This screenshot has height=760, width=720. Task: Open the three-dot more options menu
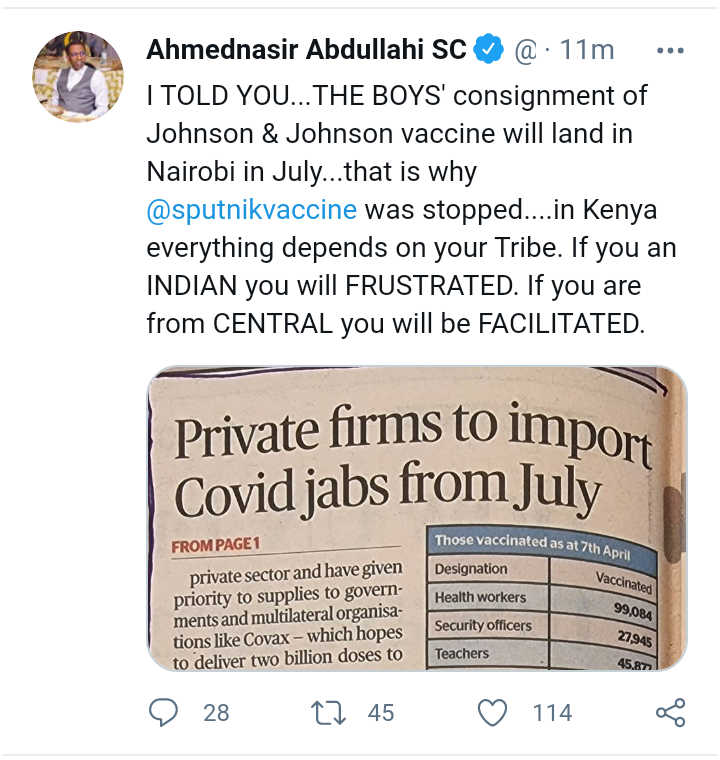(671, 50)
